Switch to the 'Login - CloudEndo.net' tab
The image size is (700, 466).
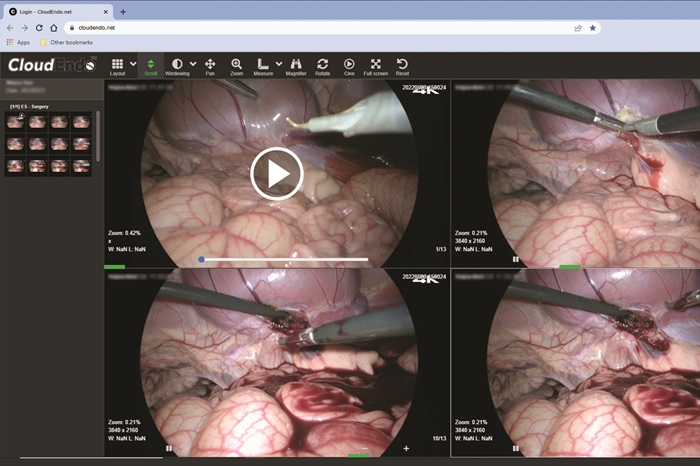57,12
